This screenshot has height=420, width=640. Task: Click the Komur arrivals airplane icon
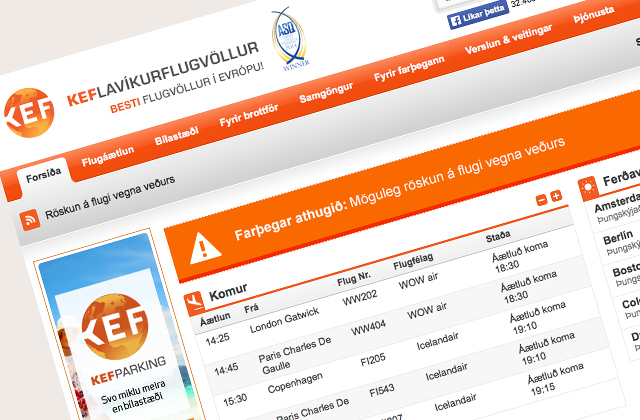[x=193, y=303]
